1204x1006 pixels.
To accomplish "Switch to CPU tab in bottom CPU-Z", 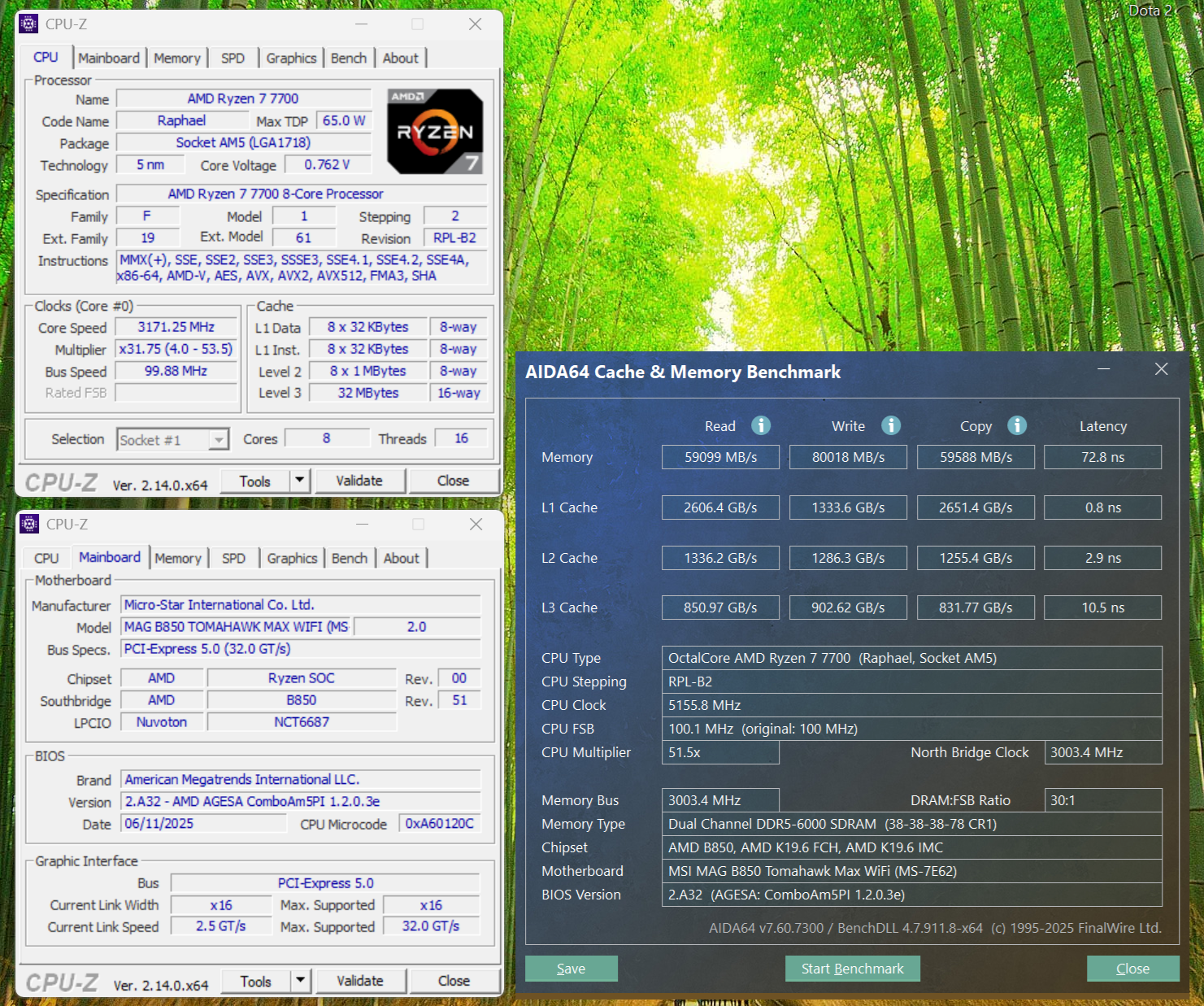I will point(46,558).
